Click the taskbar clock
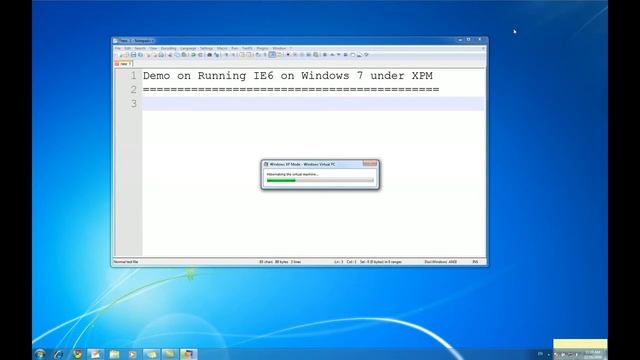Image resolution: width=640 pixels, height=360 pixels. click(x=593, y=354)
